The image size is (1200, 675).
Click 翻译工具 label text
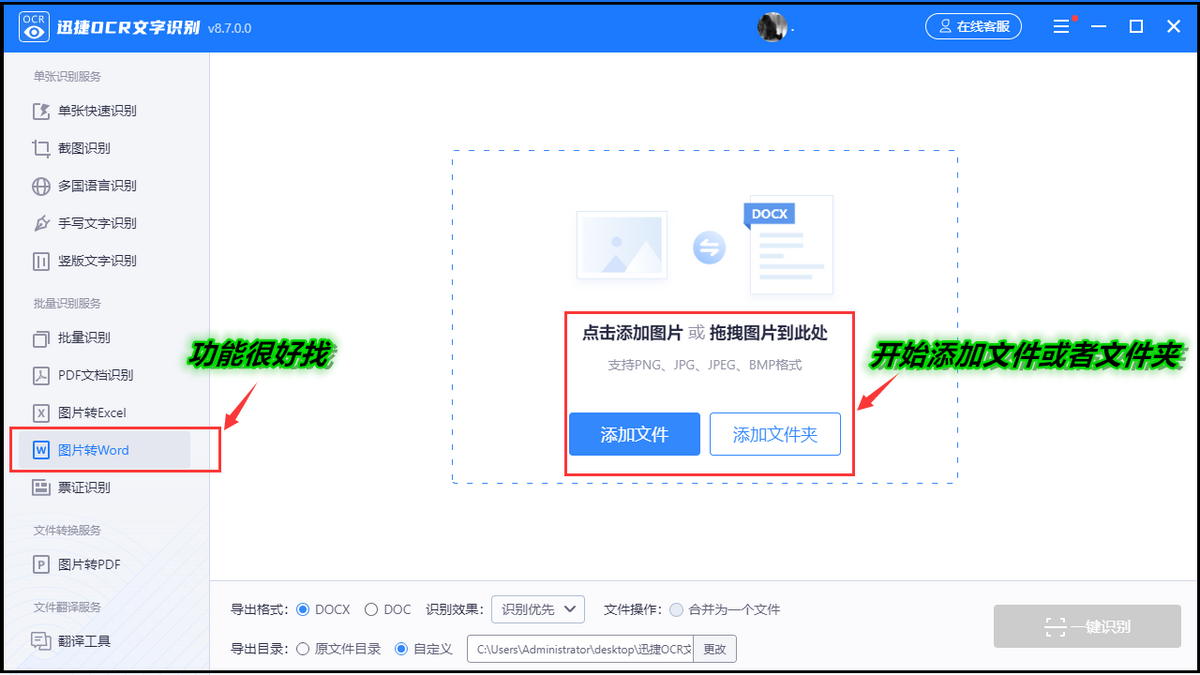[x=84, y=641]
